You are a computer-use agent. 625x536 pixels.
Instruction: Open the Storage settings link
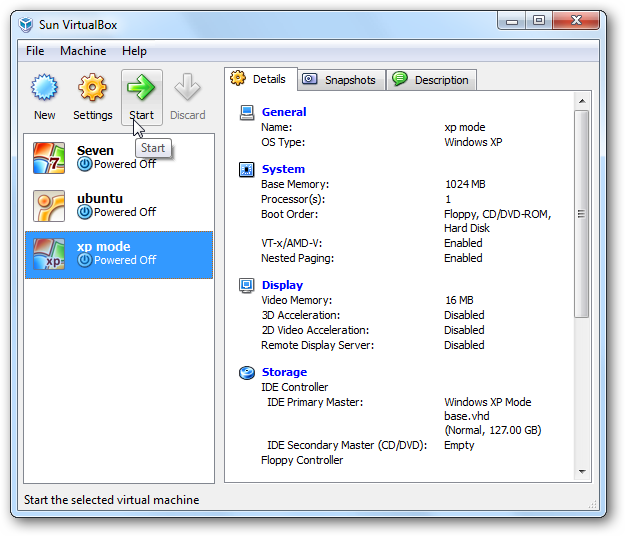[x=284, y=372]
